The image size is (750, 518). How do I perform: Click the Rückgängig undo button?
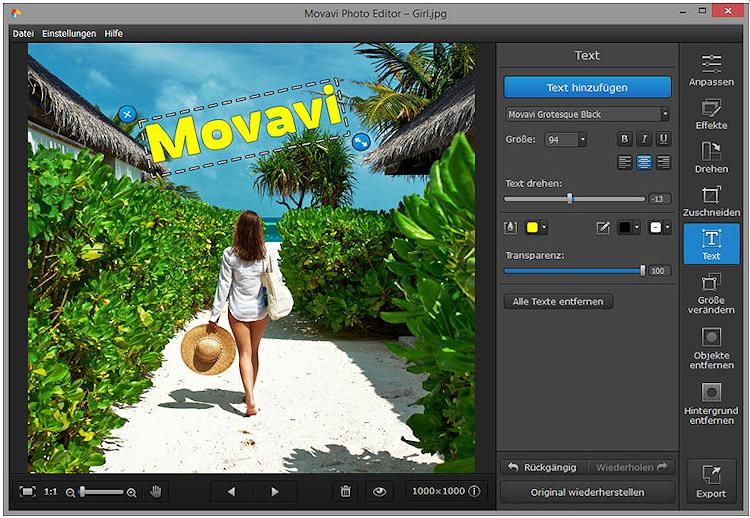543,467
